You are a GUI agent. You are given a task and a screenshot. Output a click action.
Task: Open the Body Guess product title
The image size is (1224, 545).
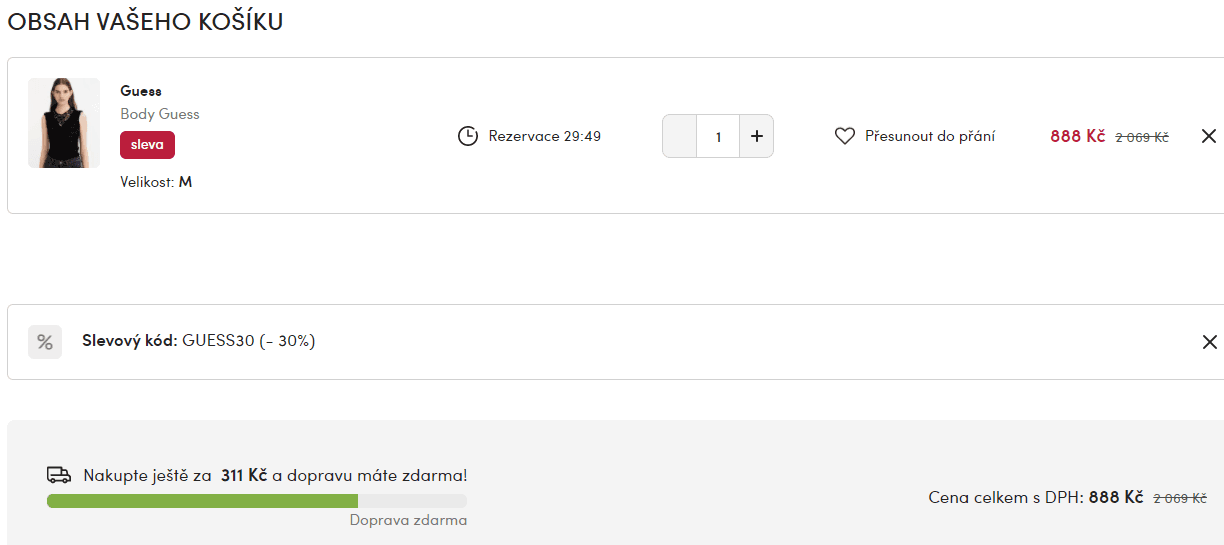pos(160,114)
